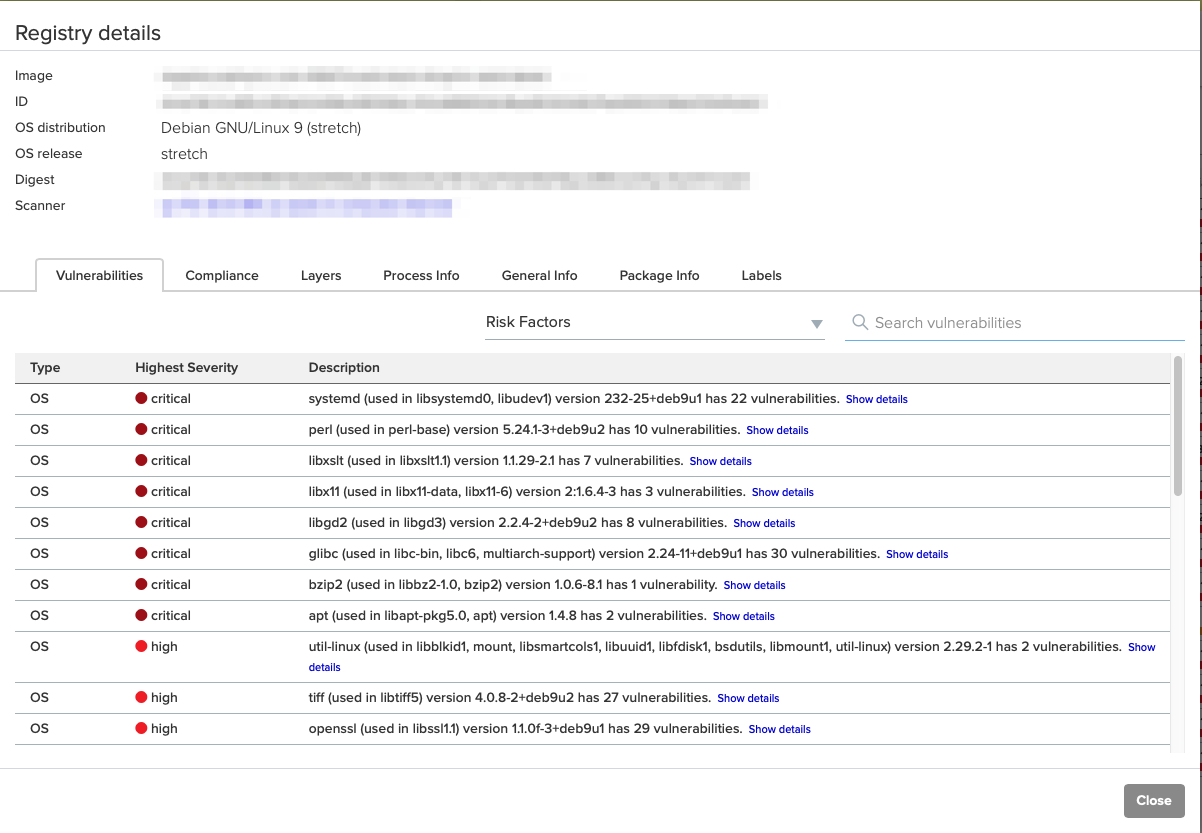Screen dimensions: 1202x833
Task: Show details for perl vulnerabilities
Action: coord(777,430)
